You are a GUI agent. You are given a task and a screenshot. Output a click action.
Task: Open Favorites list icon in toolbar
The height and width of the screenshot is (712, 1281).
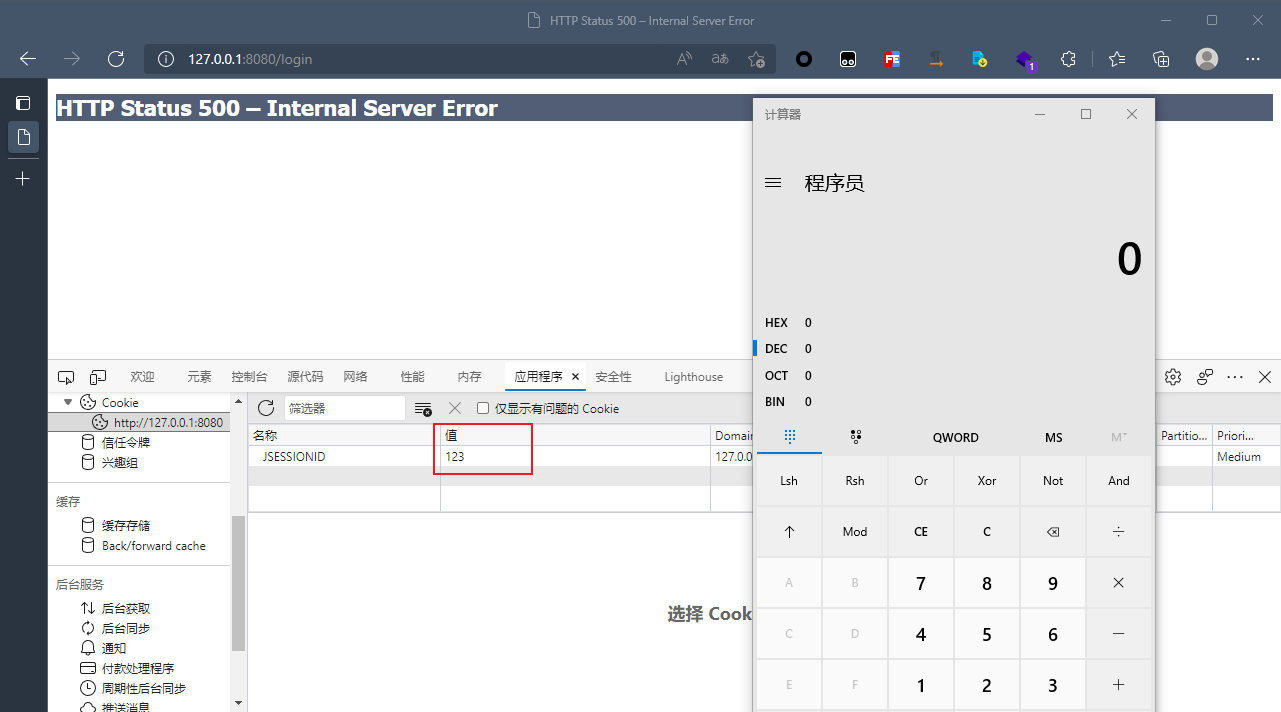[1116, 59]
